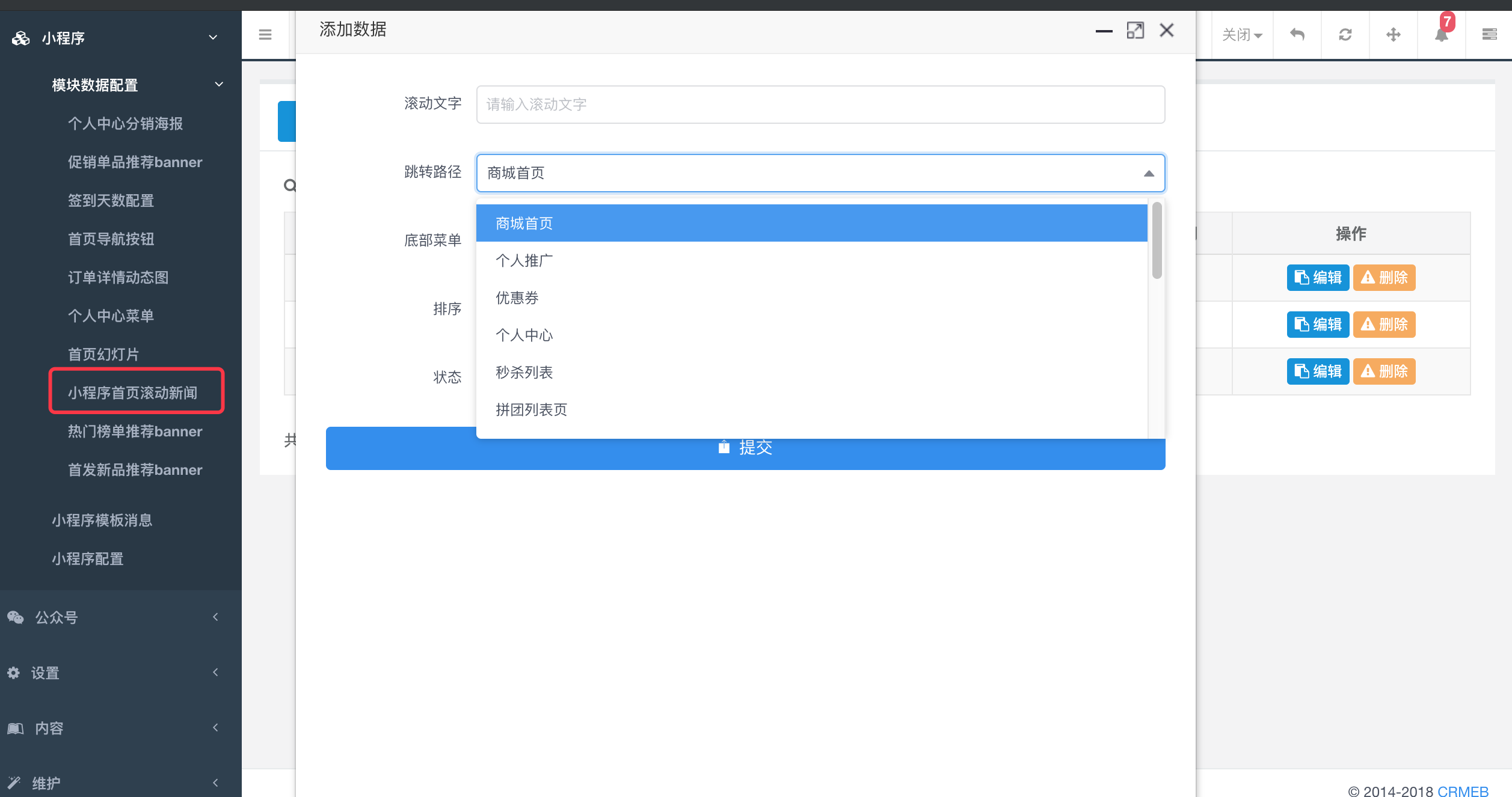Click the 维护 wand icon
Screen dimensions: 1512x797
(x=14, y=783)
